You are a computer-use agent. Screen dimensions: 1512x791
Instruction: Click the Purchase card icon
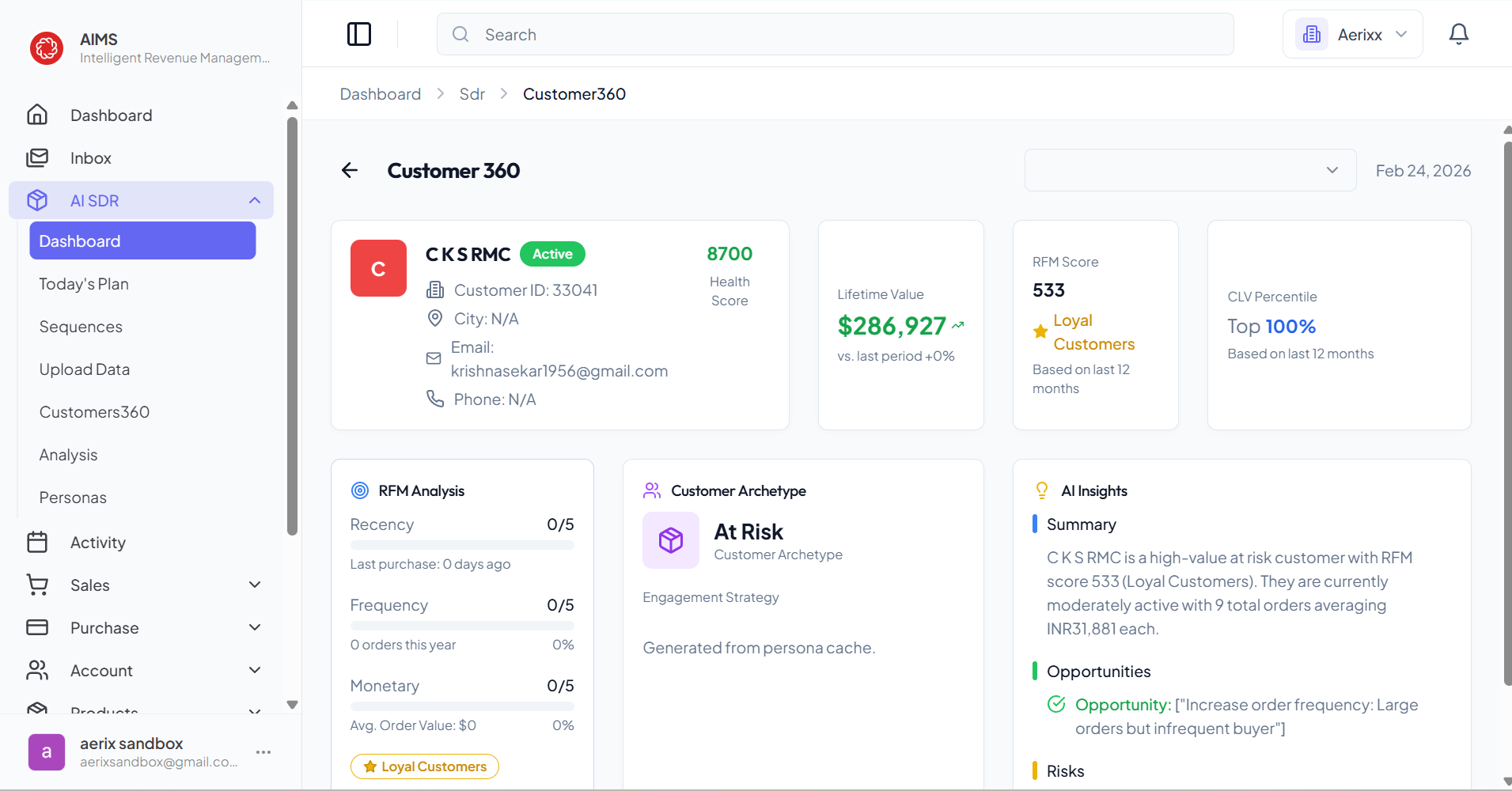click(37, 627)
